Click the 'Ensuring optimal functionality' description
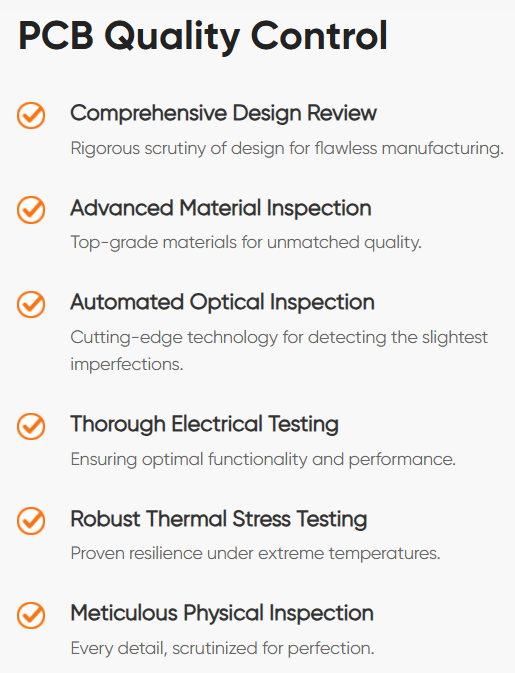This screenshot has width=515, height=673. pyautogui.click(x=263, y=460)
